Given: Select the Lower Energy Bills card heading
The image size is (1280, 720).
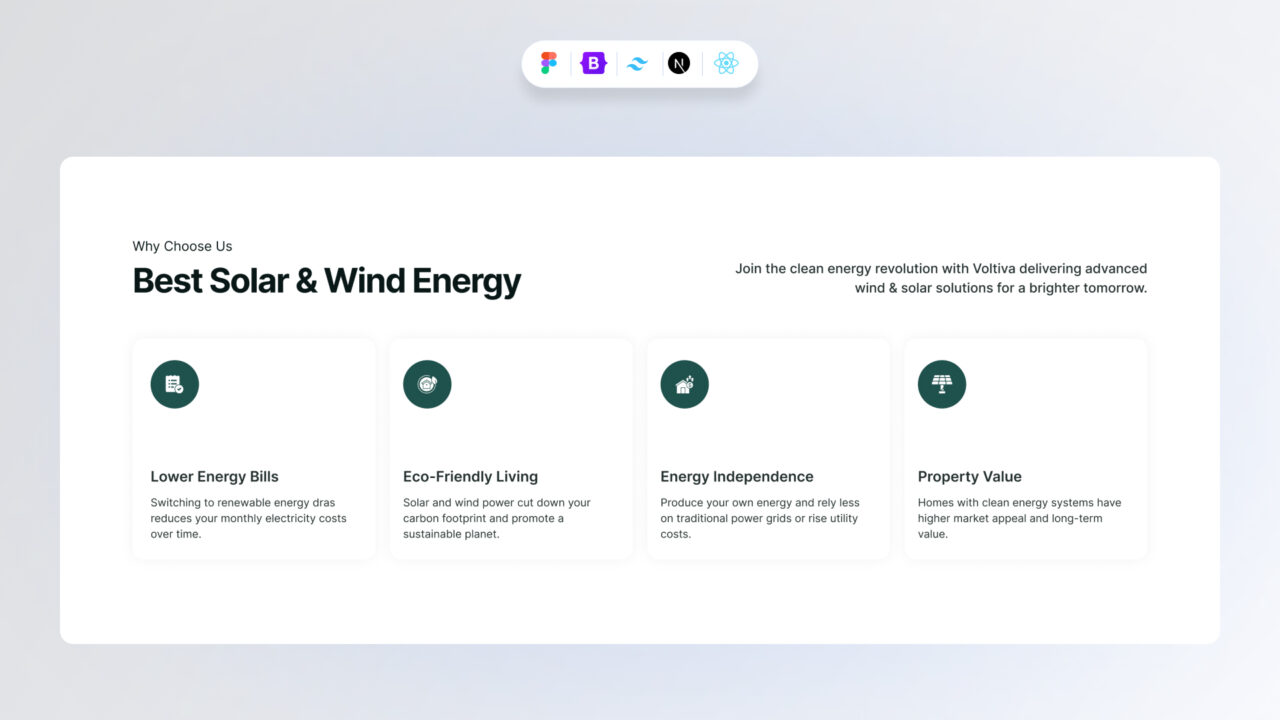Looking at the screenshot, I should tap(214, 476).
